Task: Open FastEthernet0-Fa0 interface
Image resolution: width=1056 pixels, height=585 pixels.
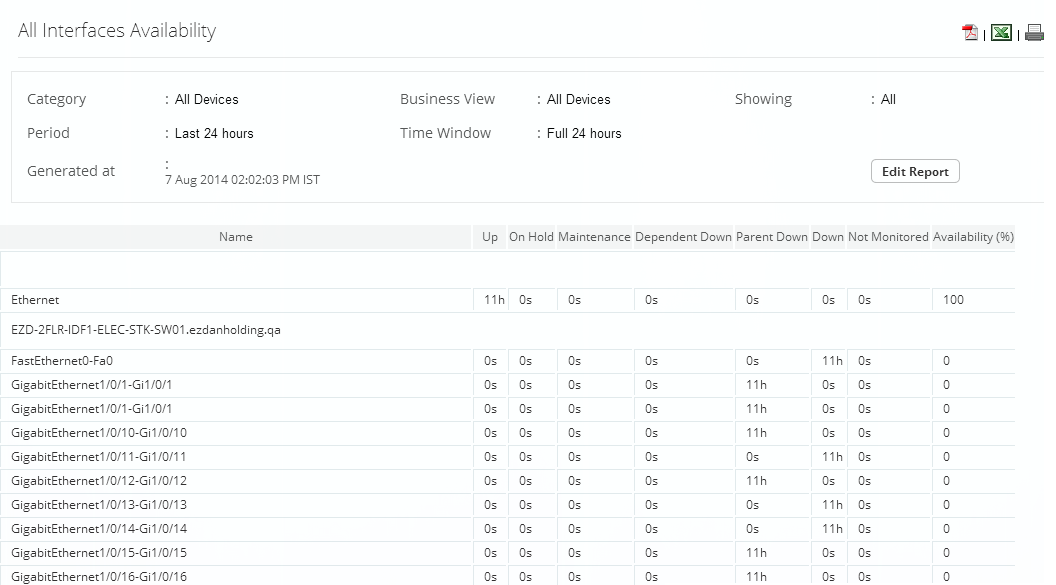Action: point(69,361)
